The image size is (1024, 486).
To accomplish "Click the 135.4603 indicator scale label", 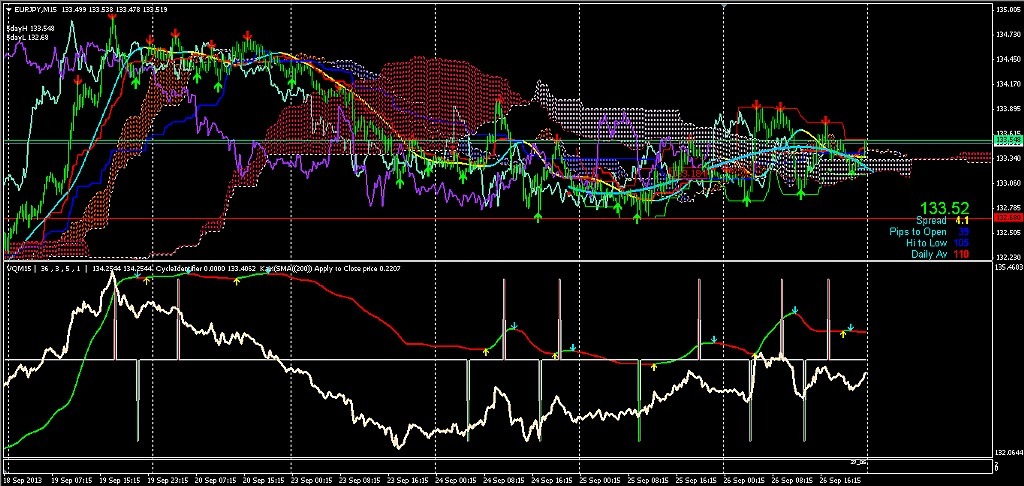I will (x=1007, y=268).
